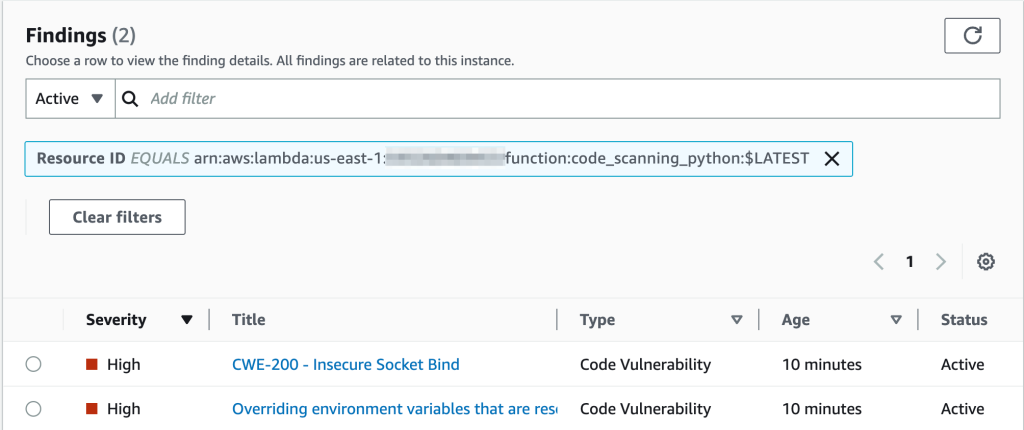The width and height of the screenshot is (1024, 430).
Task: Sort by the Title column header
Action: coord(249,320)
